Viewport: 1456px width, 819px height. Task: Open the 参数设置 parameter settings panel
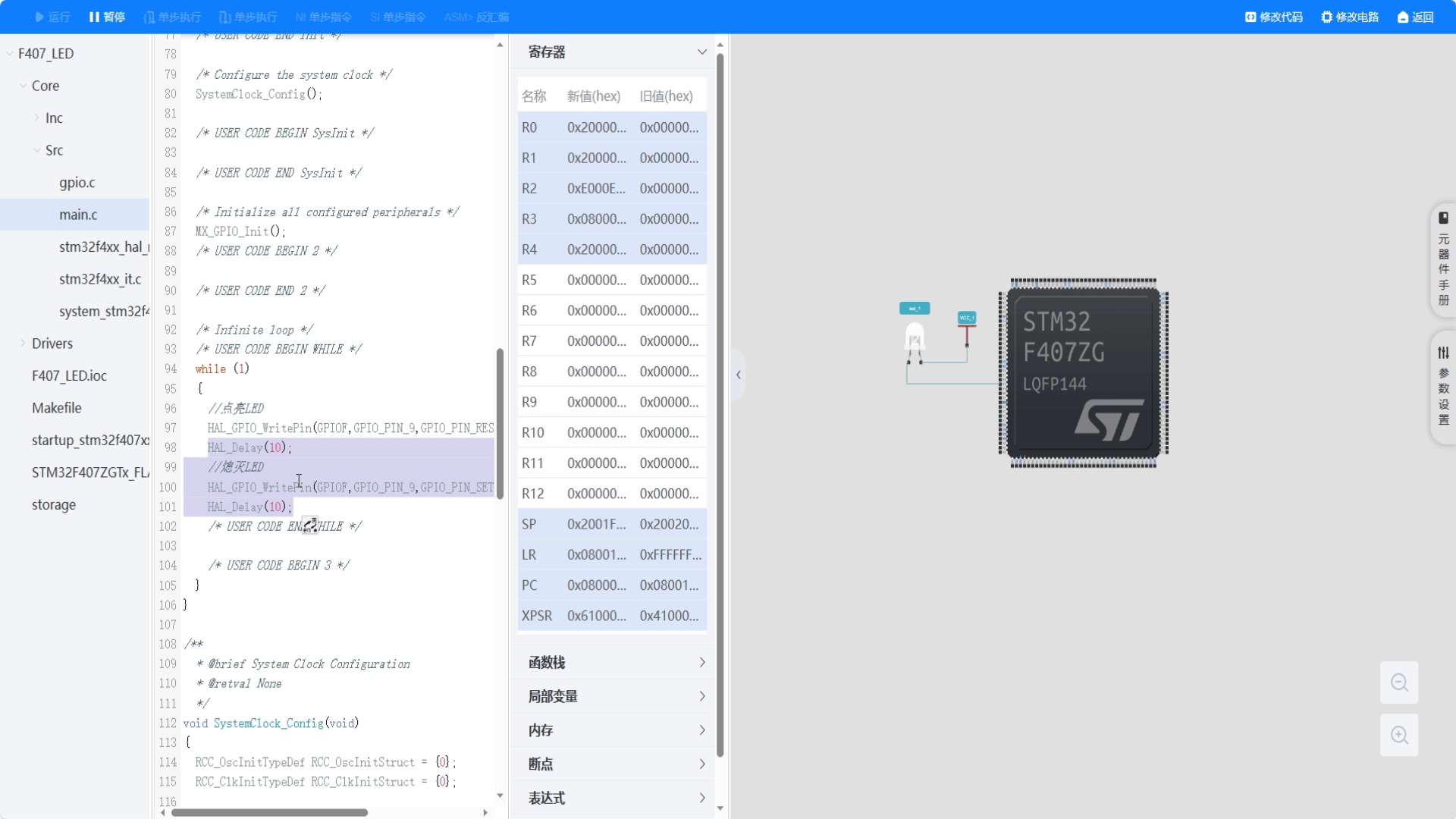tap(1443, 387)
